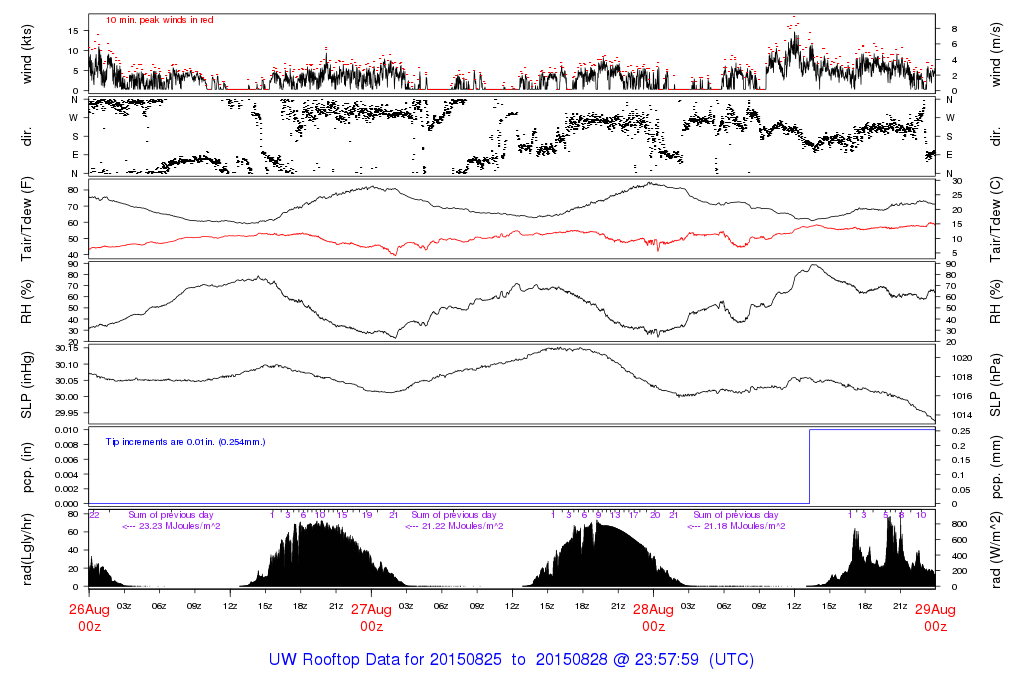Select the '1014' hPa axis value

point(963,415)
